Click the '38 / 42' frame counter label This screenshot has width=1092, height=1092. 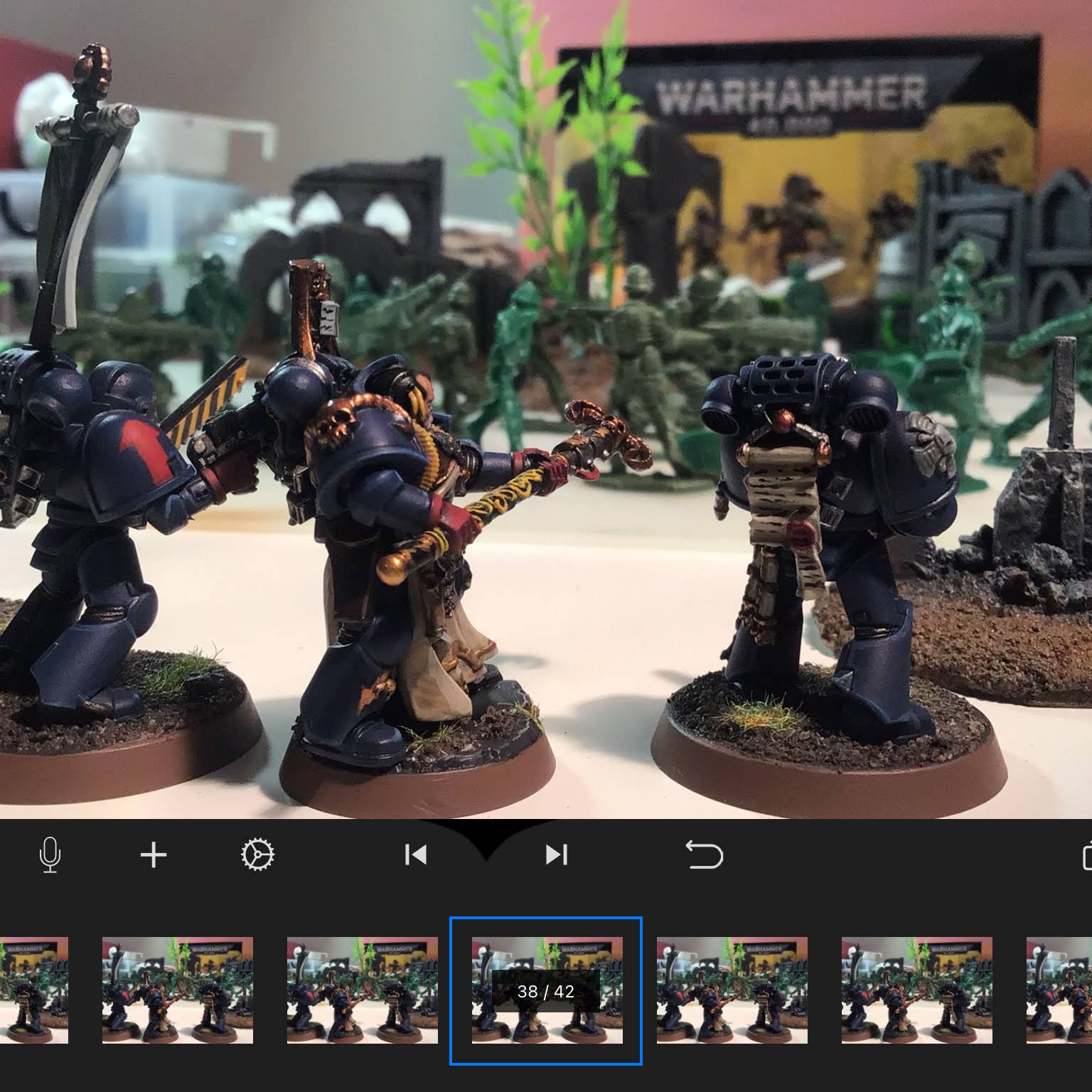tap(546, 991)
